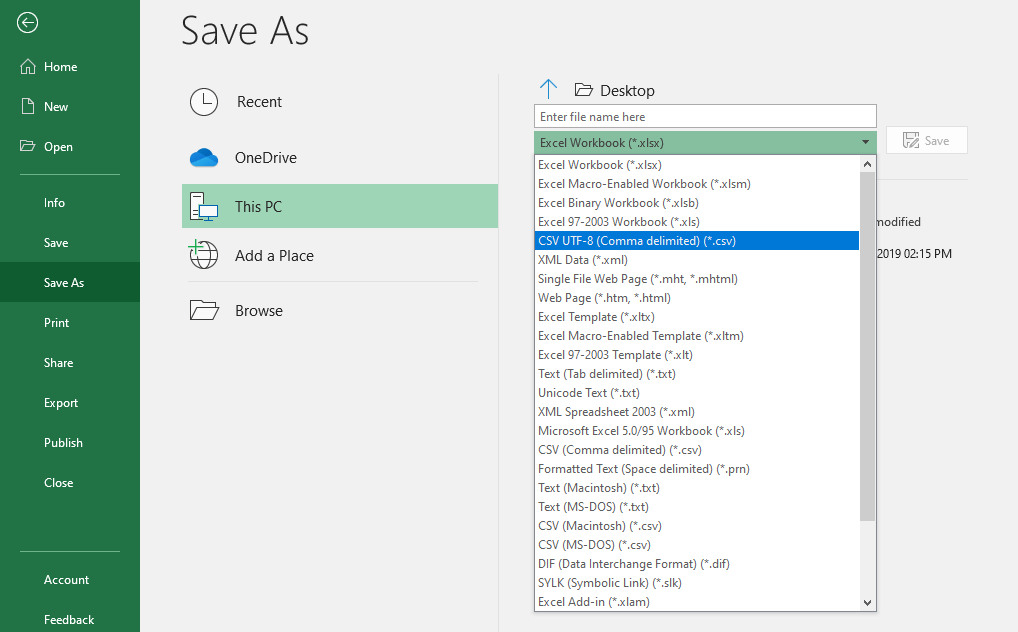Click the file name input field

coord(705,117)
